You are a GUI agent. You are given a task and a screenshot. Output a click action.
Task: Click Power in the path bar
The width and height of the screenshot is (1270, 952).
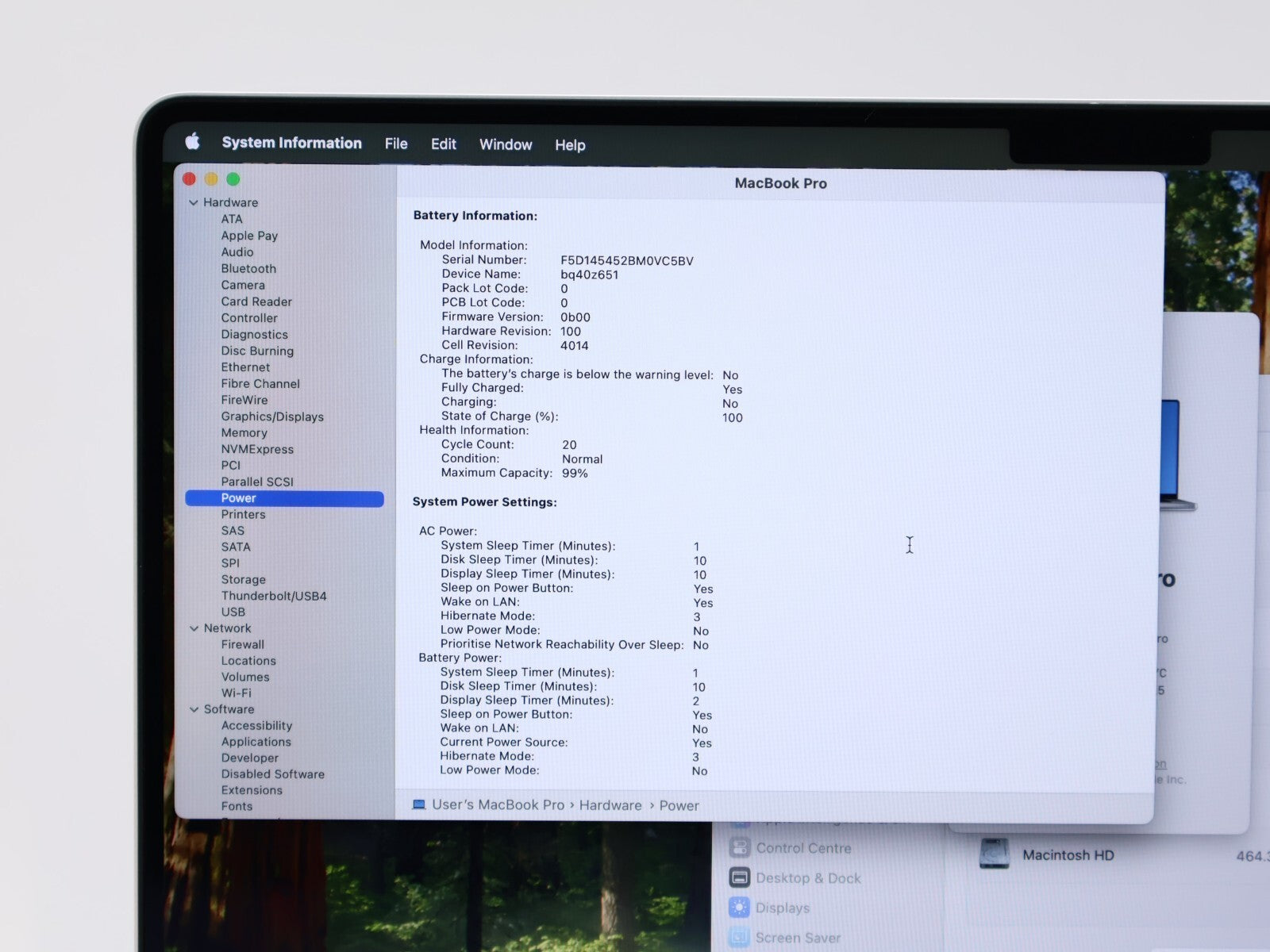coord(679,806)
